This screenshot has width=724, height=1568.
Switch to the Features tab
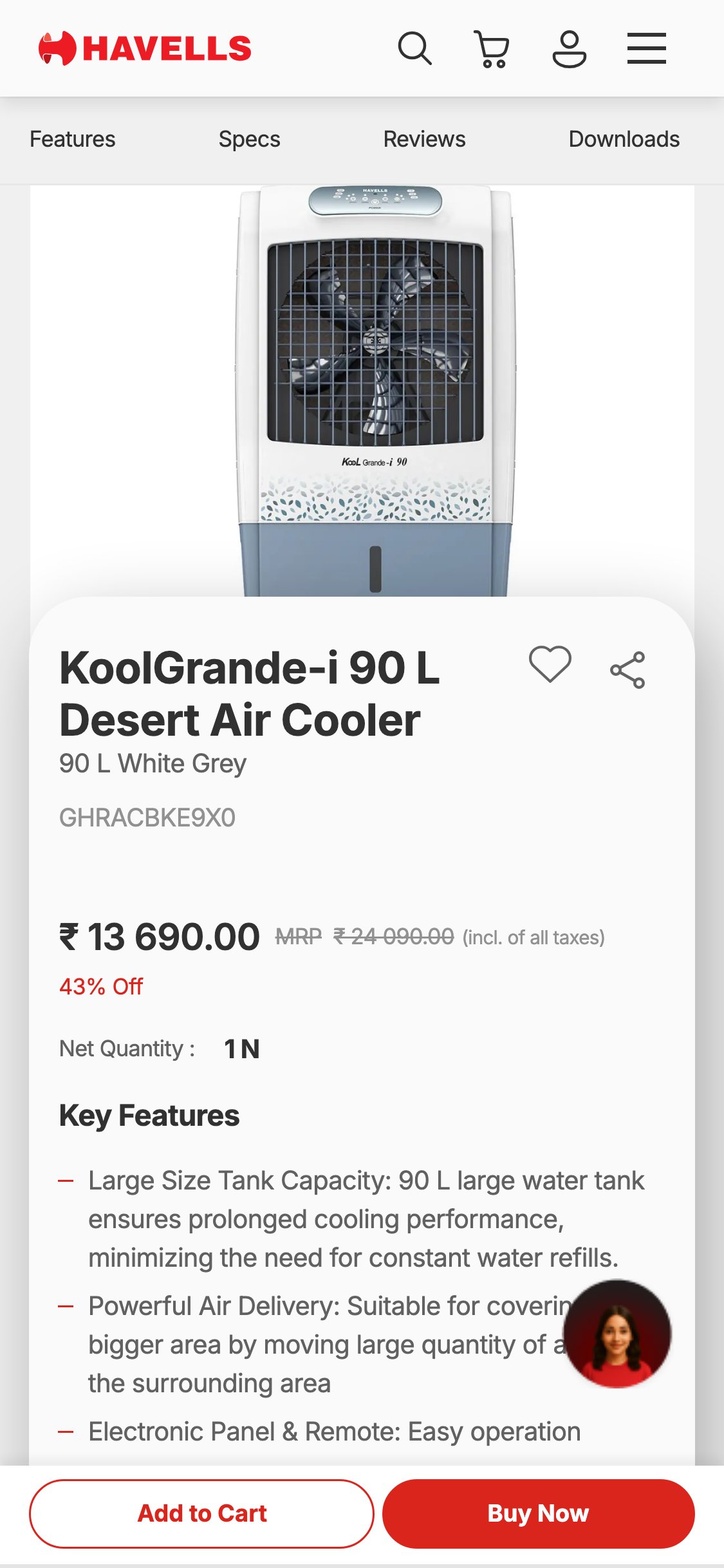(72, 138)
